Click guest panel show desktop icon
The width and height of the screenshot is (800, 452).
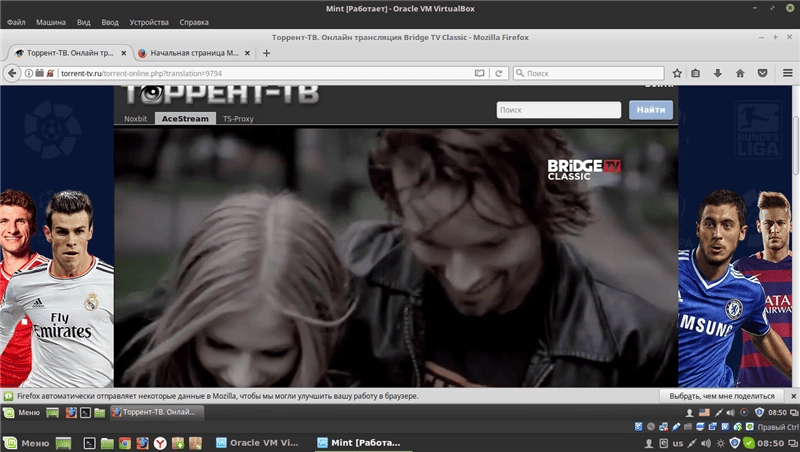[x=53, y=412]
